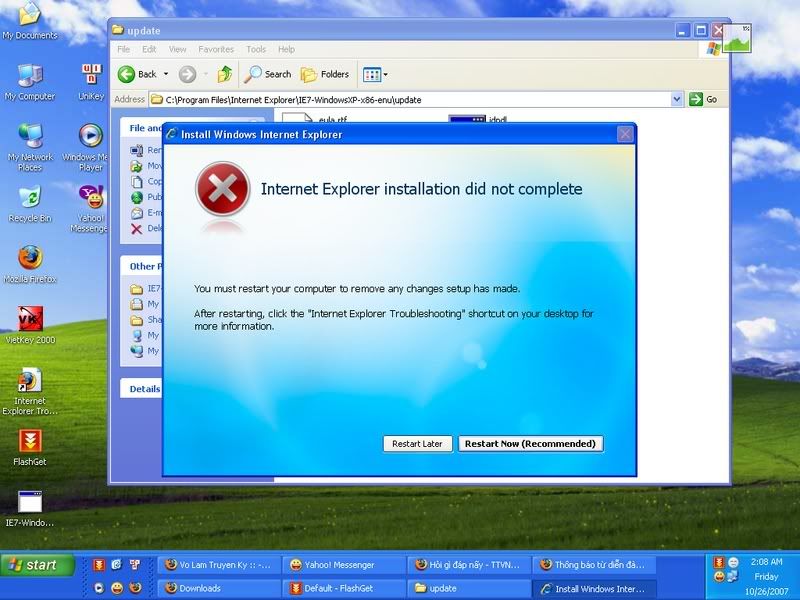
Task: Launch Firefox from Quick Launch bottom row
Action: [x=135, y=588]
